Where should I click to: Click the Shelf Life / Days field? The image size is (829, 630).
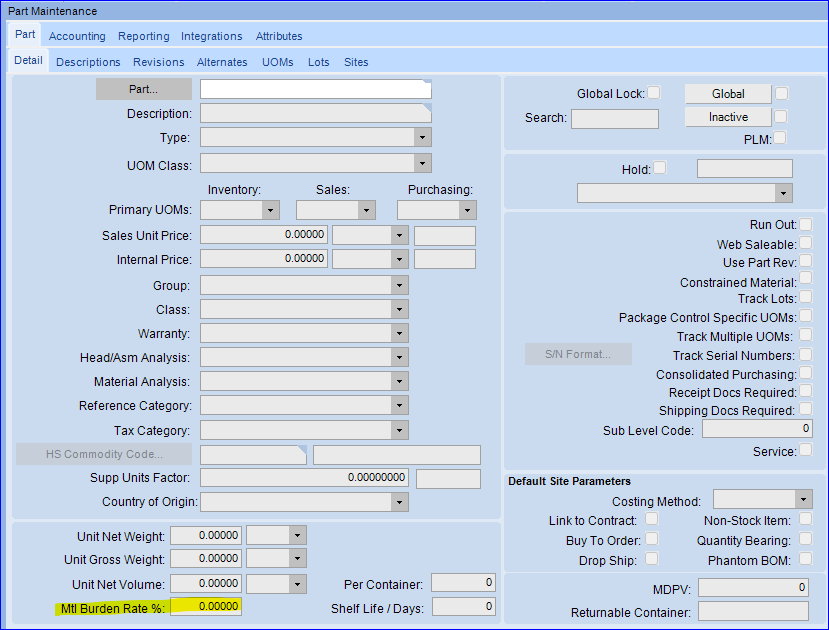[x=464, y=607]
